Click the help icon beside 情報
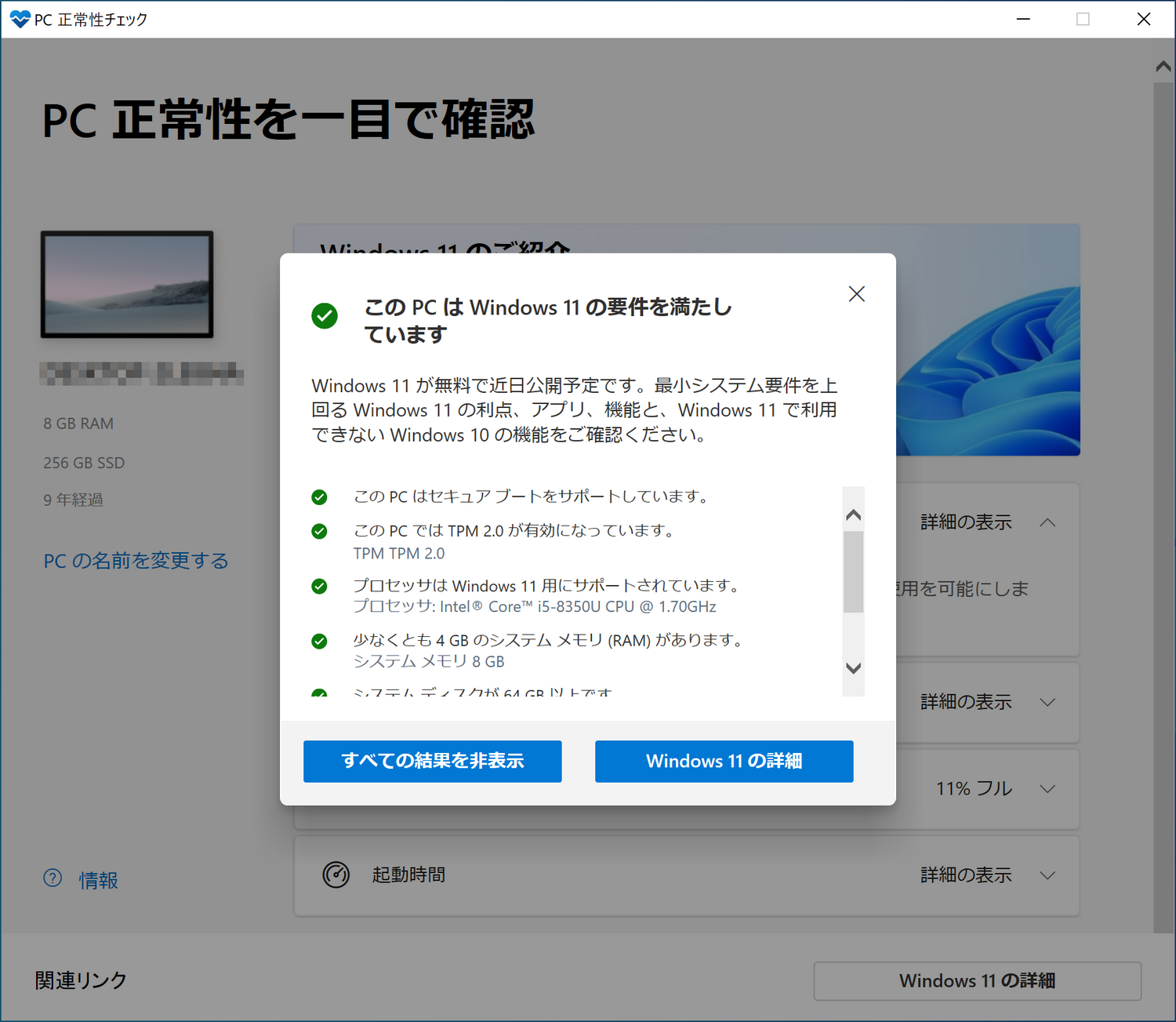 (x=52, y=879)
